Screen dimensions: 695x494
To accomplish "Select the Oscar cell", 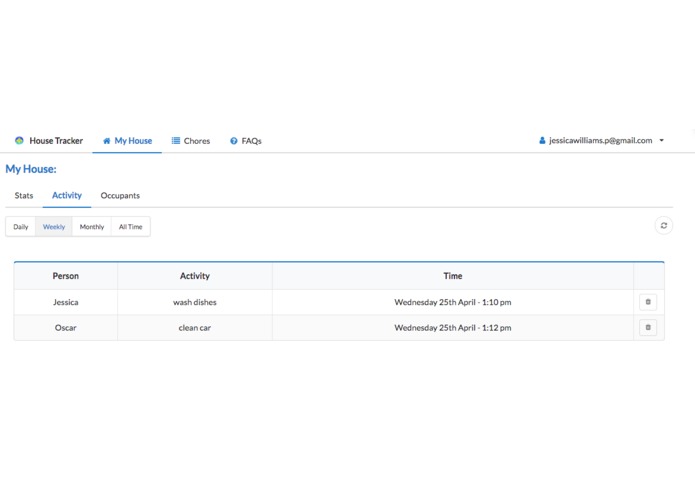I will pyautogui.click(x=66, y=328).
